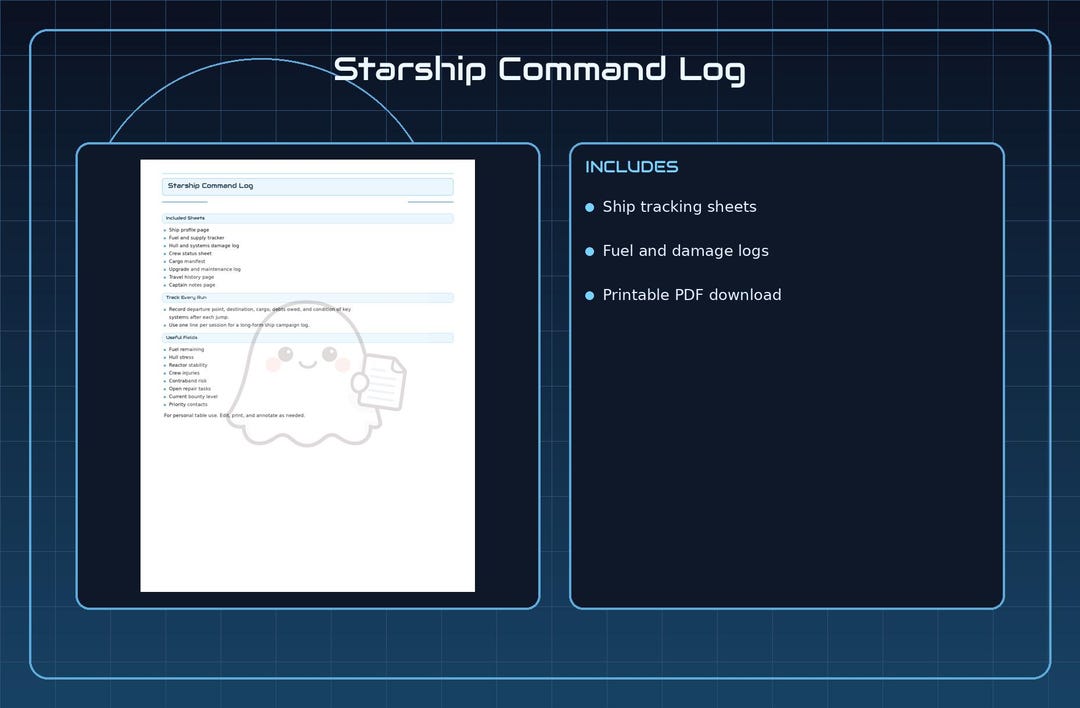Click the Included Sheets section header
The width and height of the screenshot is (1080, 708).
pyautogui.click(x=307, y=218)
